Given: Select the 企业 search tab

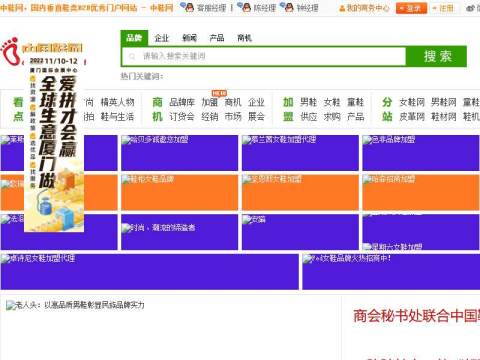Looking at the screenshot, I should [x=162, y=38].
